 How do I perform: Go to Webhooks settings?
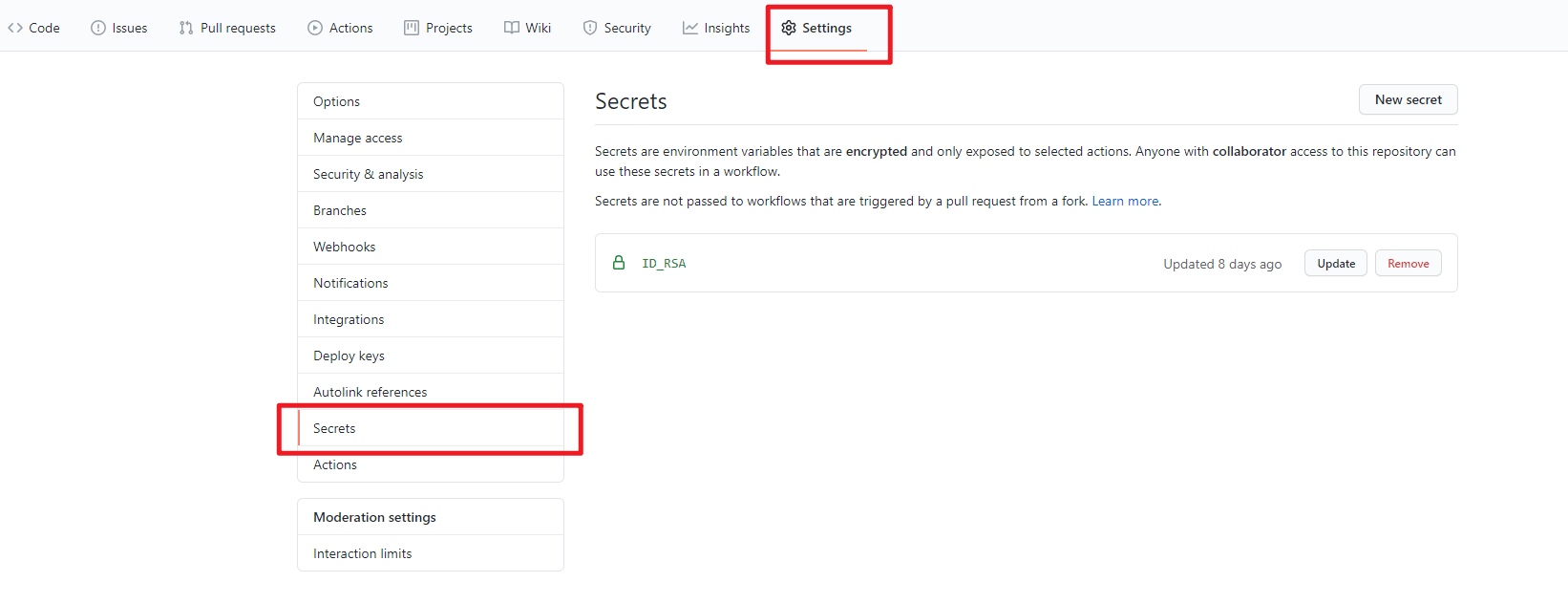(345, 247)
